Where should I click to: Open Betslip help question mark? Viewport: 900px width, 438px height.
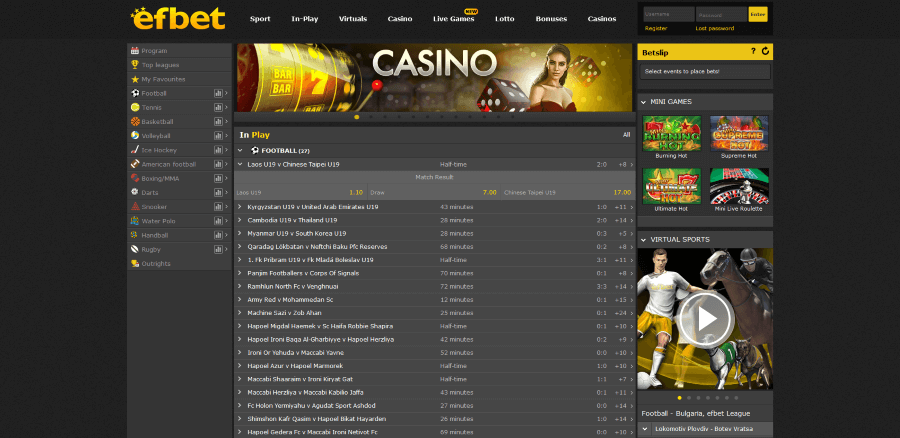tap(753, 52)
